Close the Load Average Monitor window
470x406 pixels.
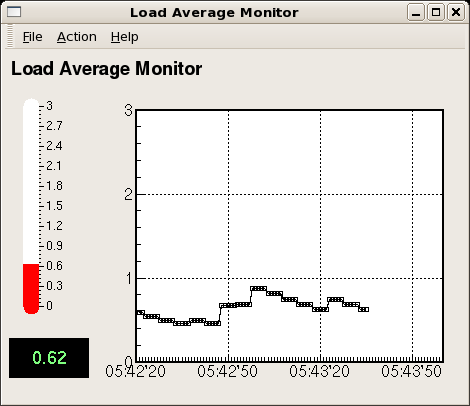point(456,12)
